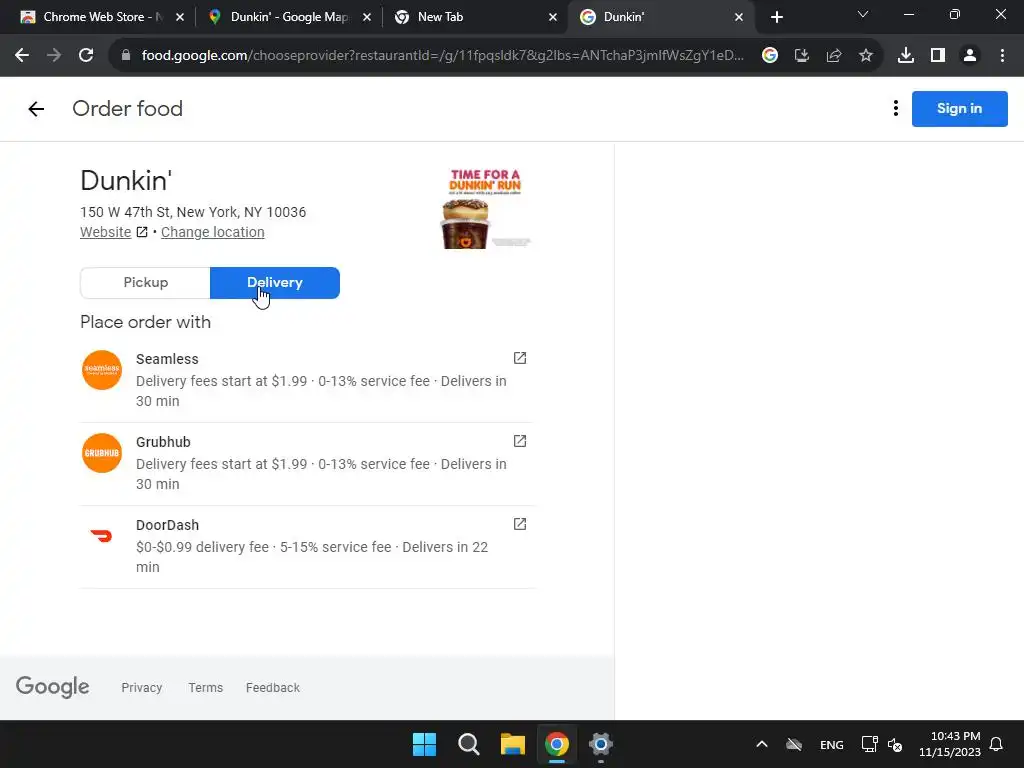Choose the Seamless provider name
This screenshot has width=1024, height=768.
tap(167, 359)
